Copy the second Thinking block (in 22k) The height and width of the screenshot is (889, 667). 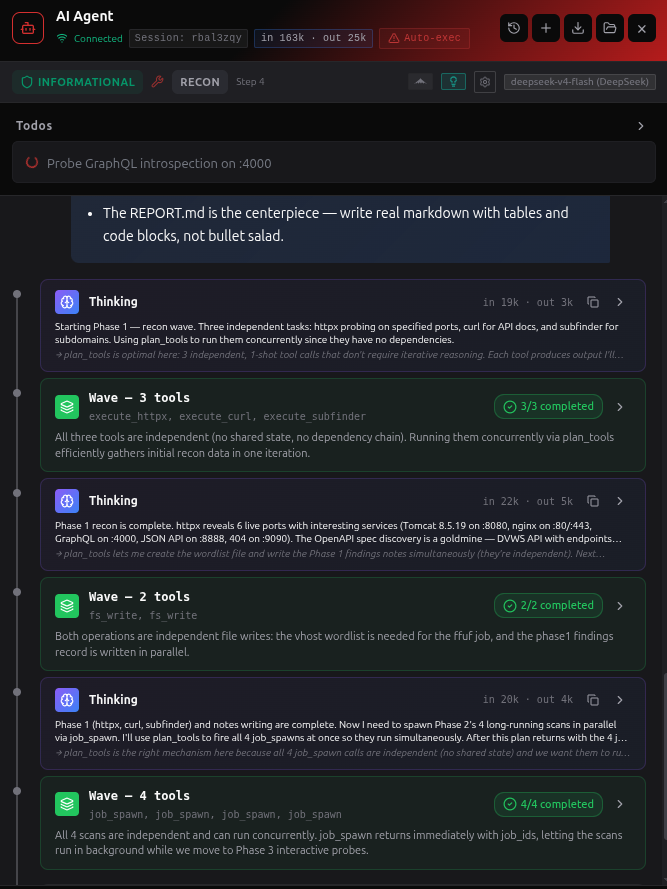click(593, 501)
